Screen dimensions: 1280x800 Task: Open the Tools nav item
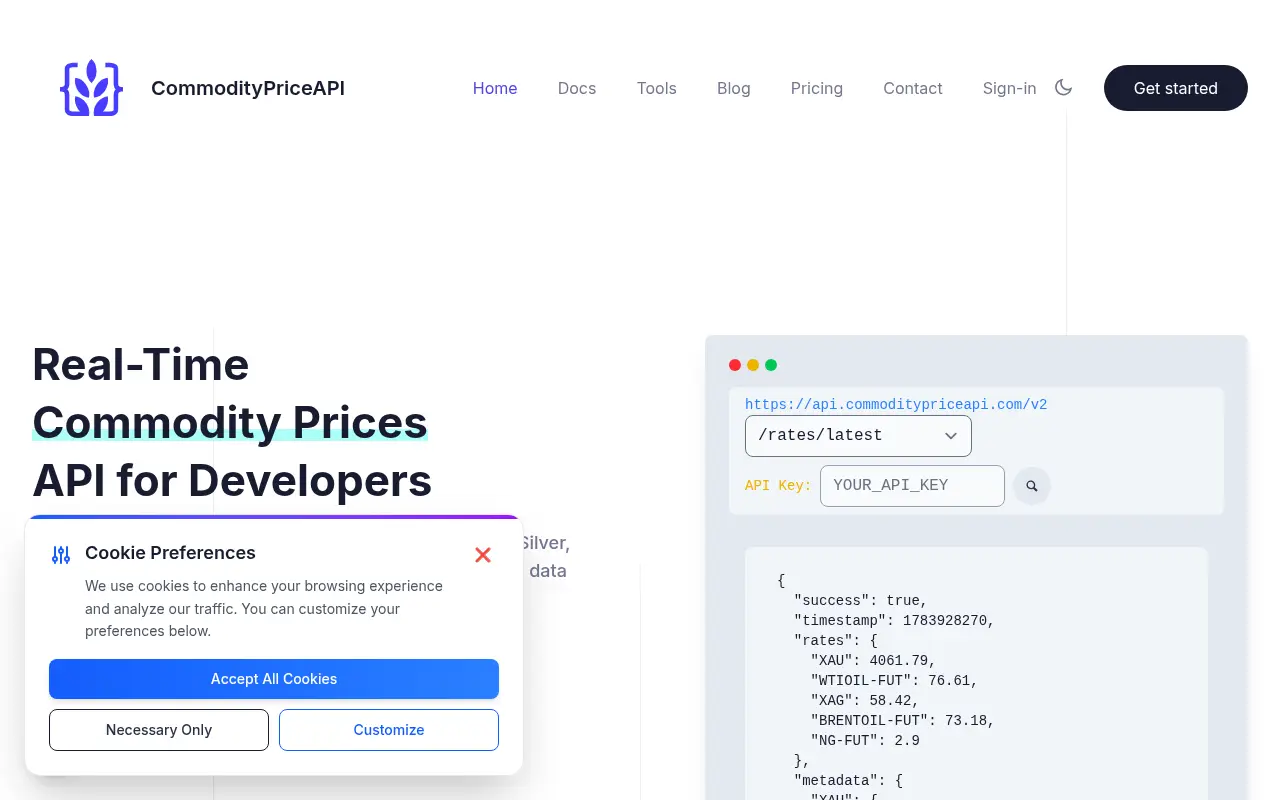657,88
